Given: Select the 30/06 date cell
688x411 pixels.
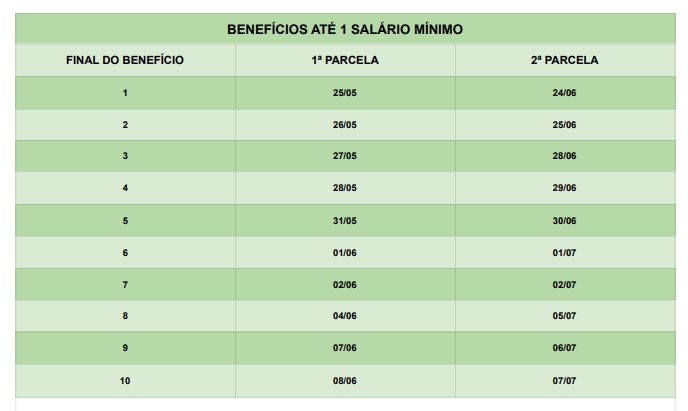Looking at the screenshot, I should 565,221.
